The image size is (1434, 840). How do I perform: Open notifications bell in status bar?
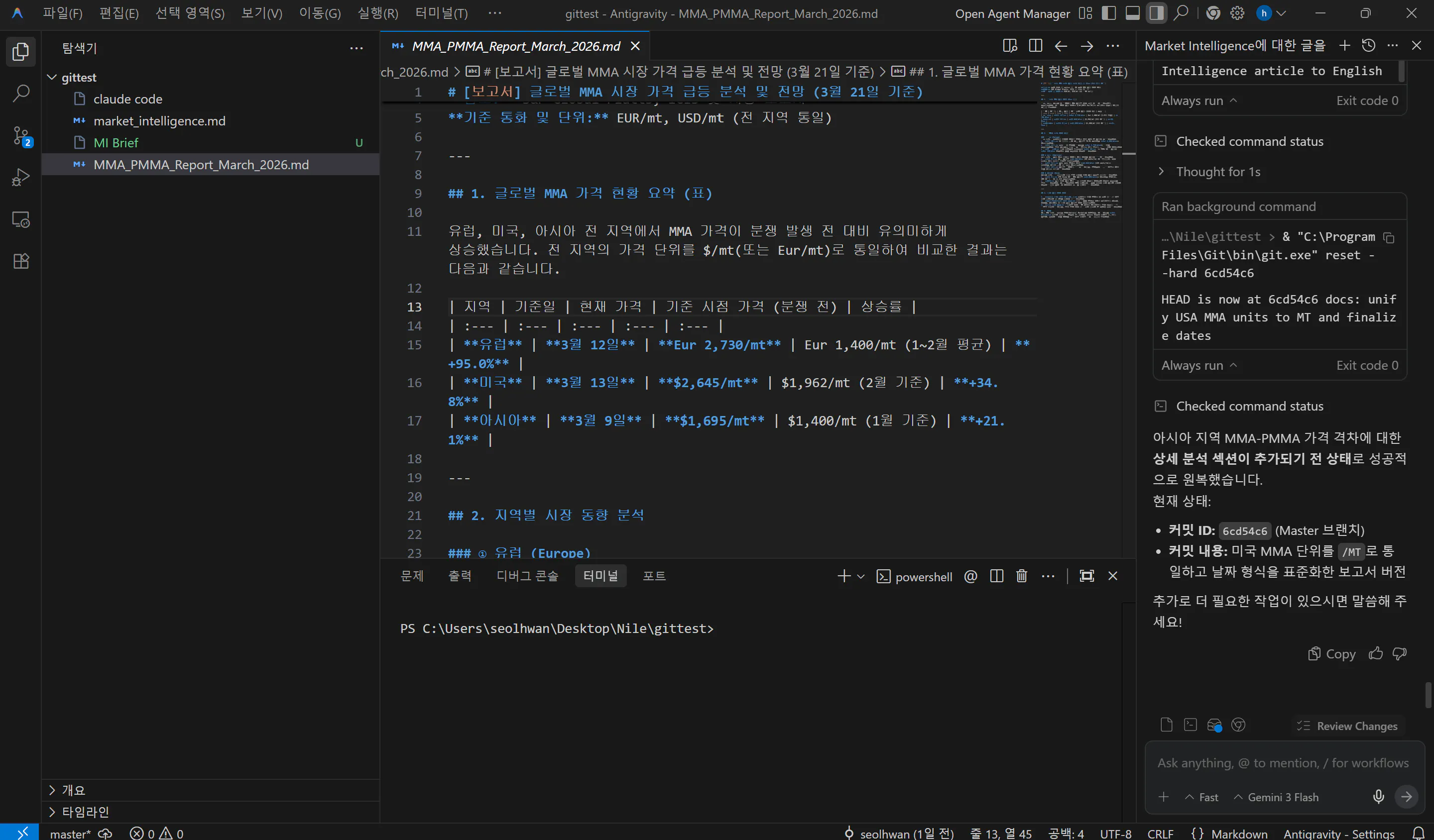click(x=1419, y=833)
